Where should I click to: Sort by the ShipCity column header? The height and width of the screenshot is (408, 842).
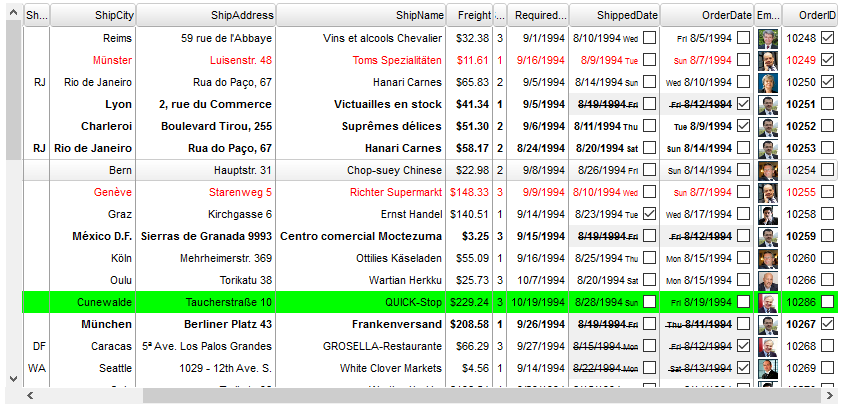coord(93,15)
